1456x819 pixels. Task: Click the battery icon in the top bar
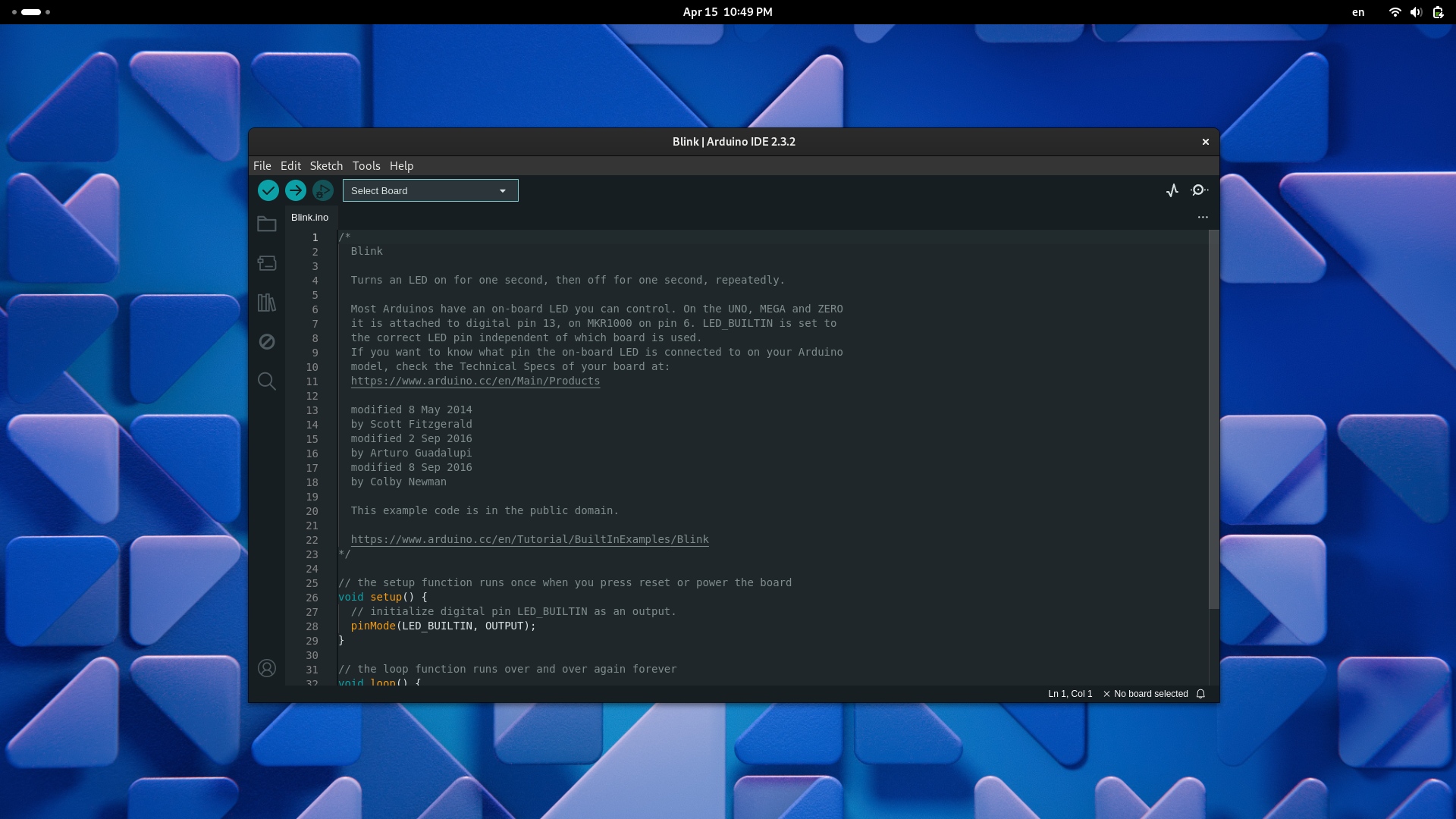[x=1438, y=12]
